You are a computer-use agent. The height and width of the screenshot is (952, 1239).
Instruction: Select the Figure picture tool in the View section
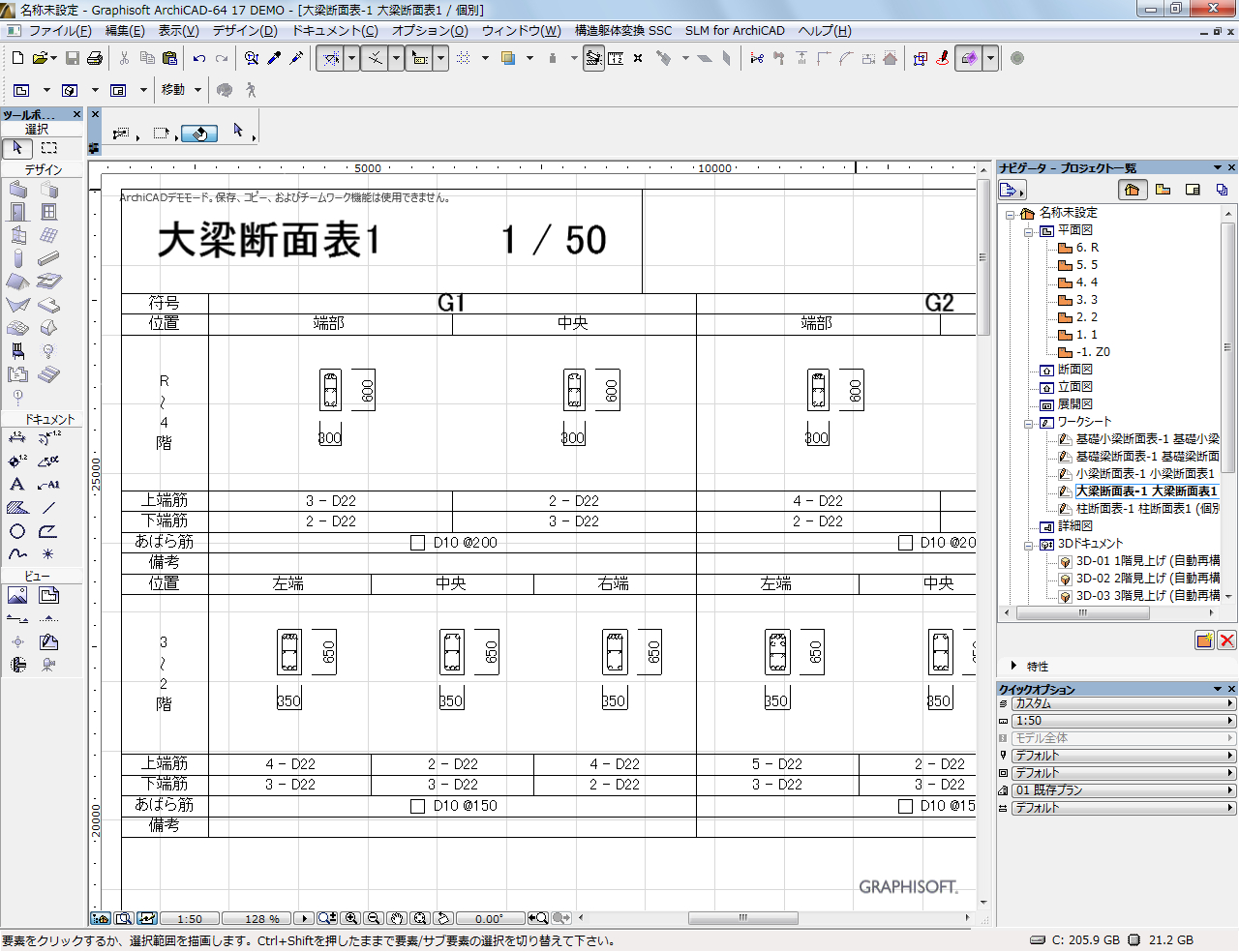click(x=17, y=595)
